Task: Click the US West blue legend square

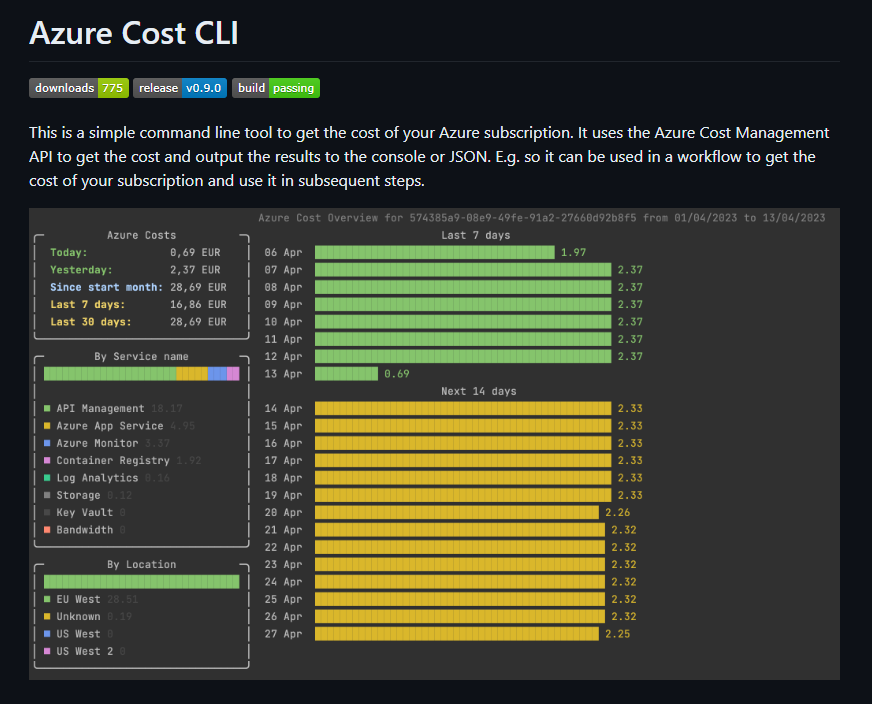Action: pos(47,633)
